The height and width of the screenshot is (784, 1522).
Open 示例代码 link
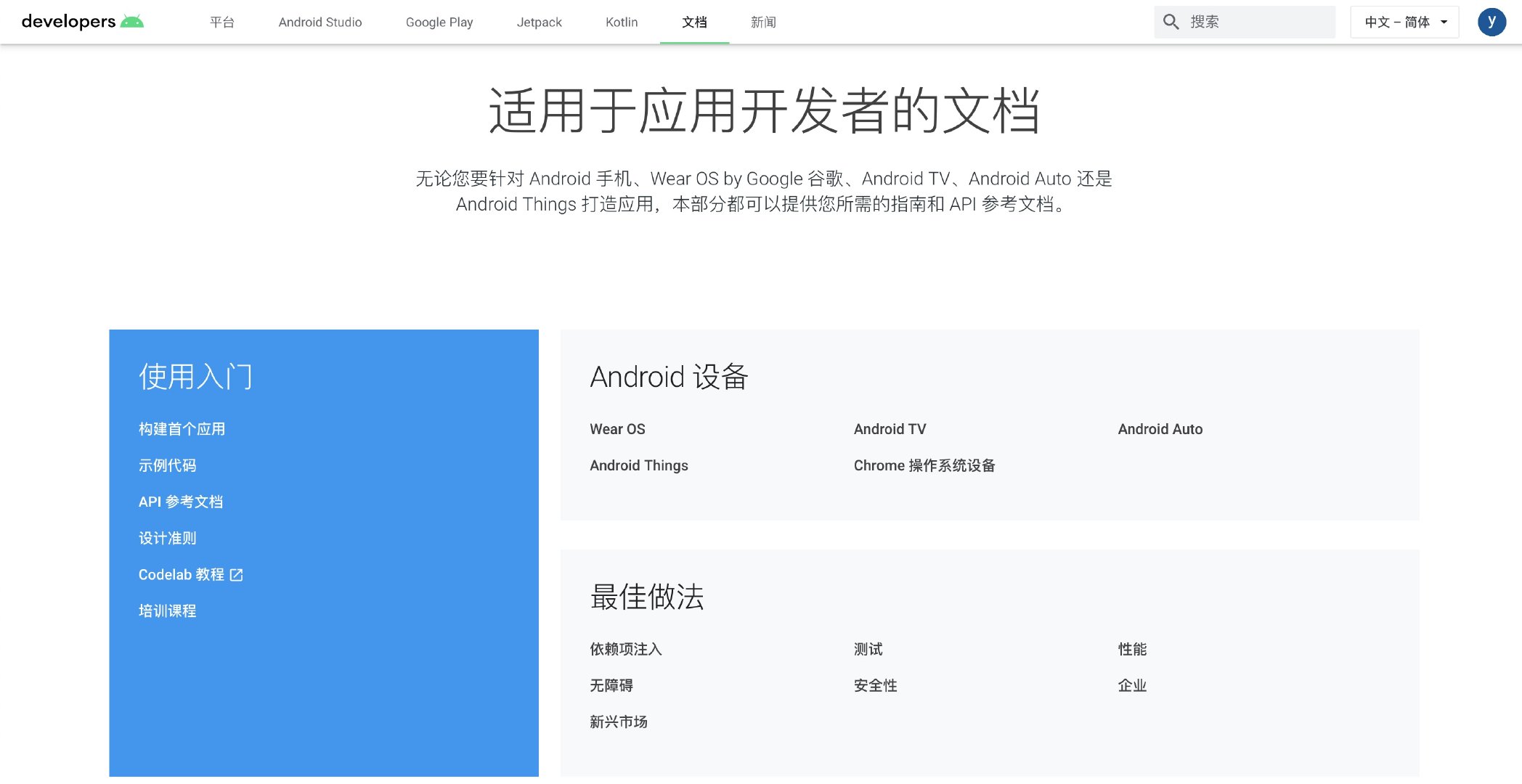[167, 465]
